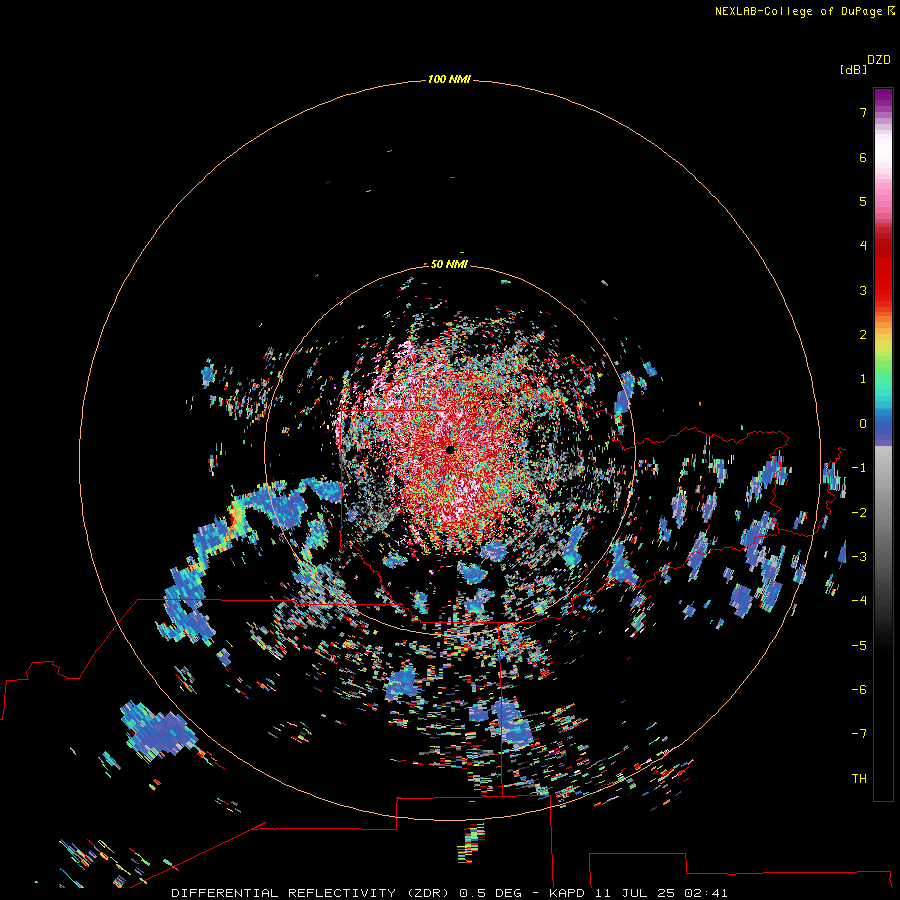
Task: Click the 6 value on the color scale
Action: pos(863,157)
